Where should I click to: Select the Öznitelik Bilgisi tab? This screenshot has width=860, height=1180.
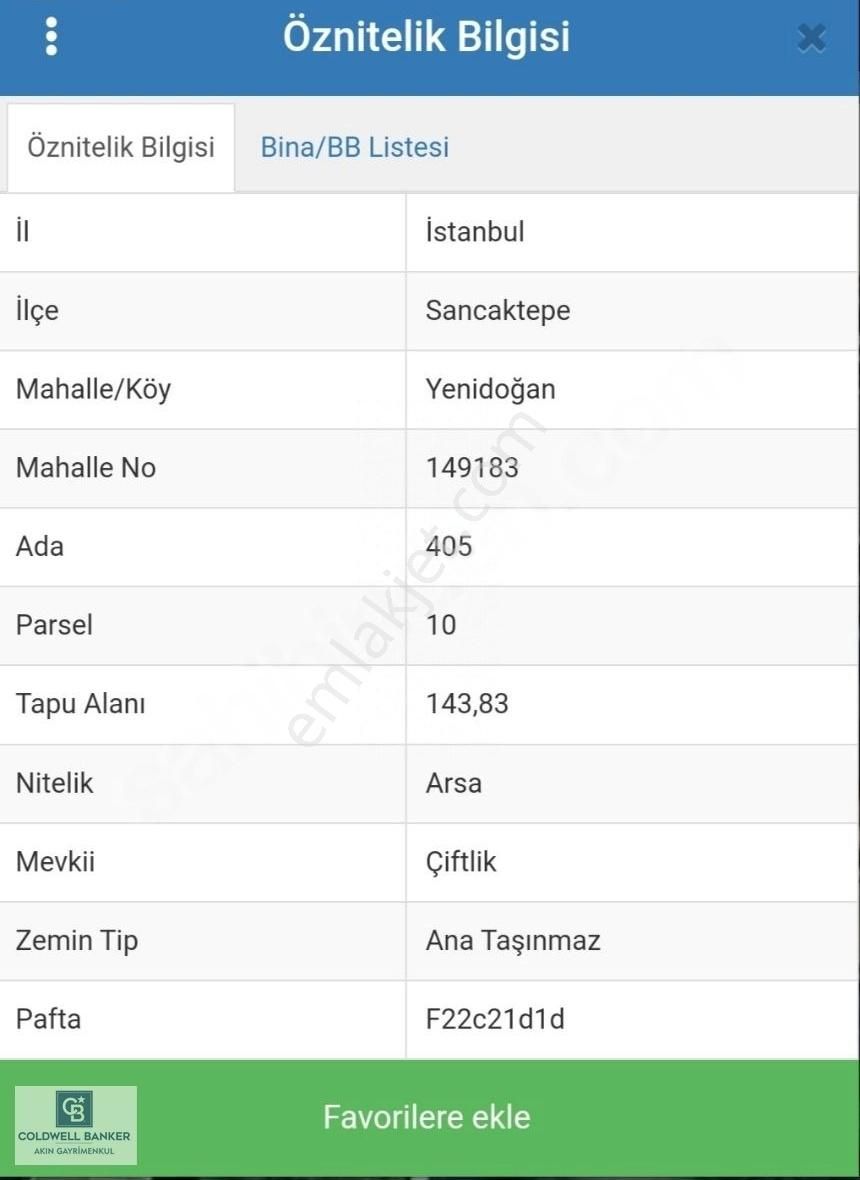tap(120, 147)
